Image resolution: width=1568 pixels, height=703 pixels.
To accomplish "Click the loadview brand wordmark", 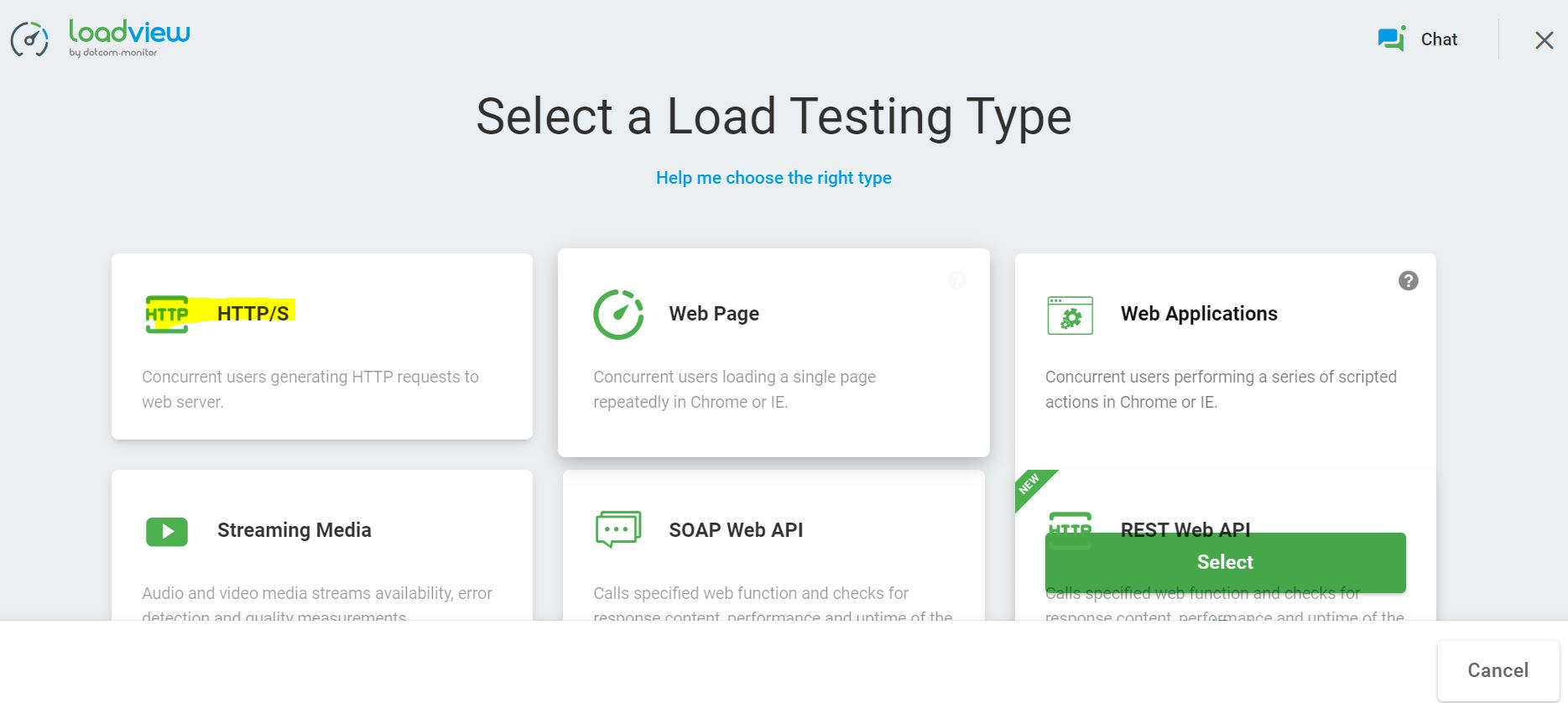I will [x=129, y=34].
